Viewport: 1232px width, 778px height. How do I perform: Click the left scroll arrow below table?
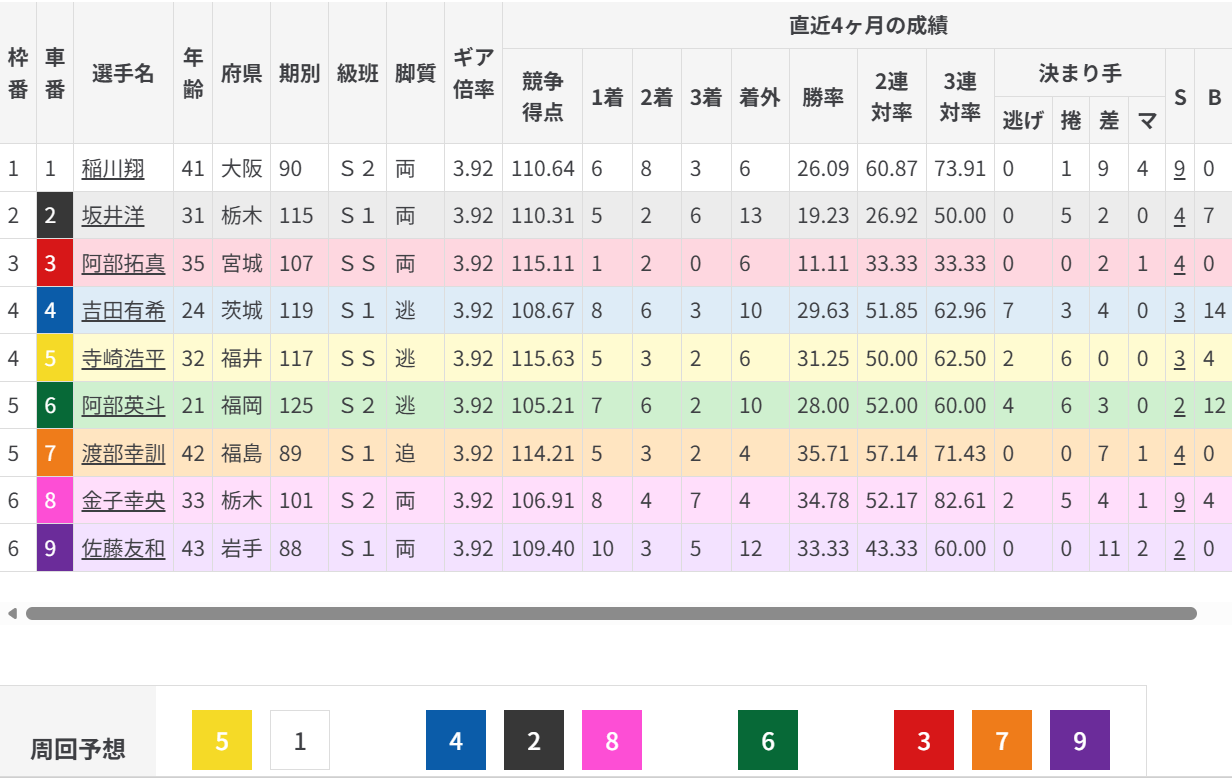coord(12,613)
